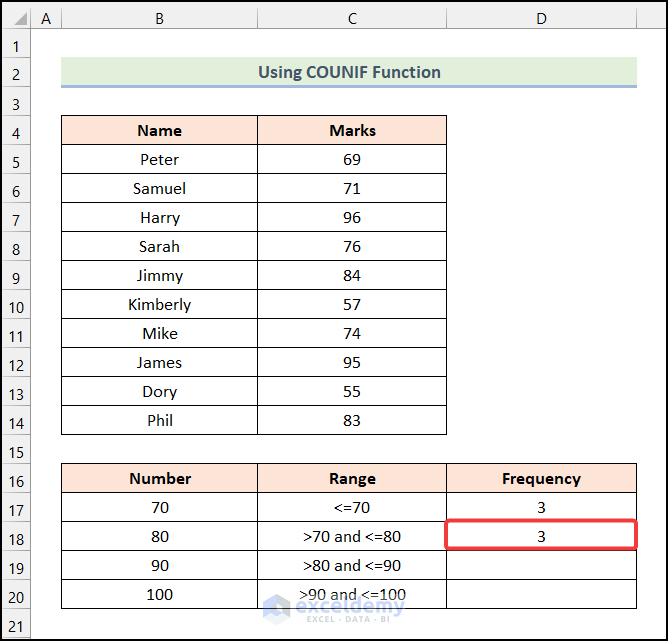Screen dimensions: 668x641
Task: Select column A header
Action: [46, 19]
